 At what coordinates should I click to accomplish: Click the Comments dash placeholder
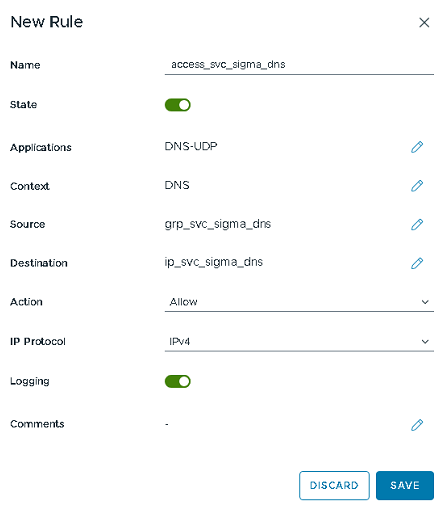pos(167,424)
